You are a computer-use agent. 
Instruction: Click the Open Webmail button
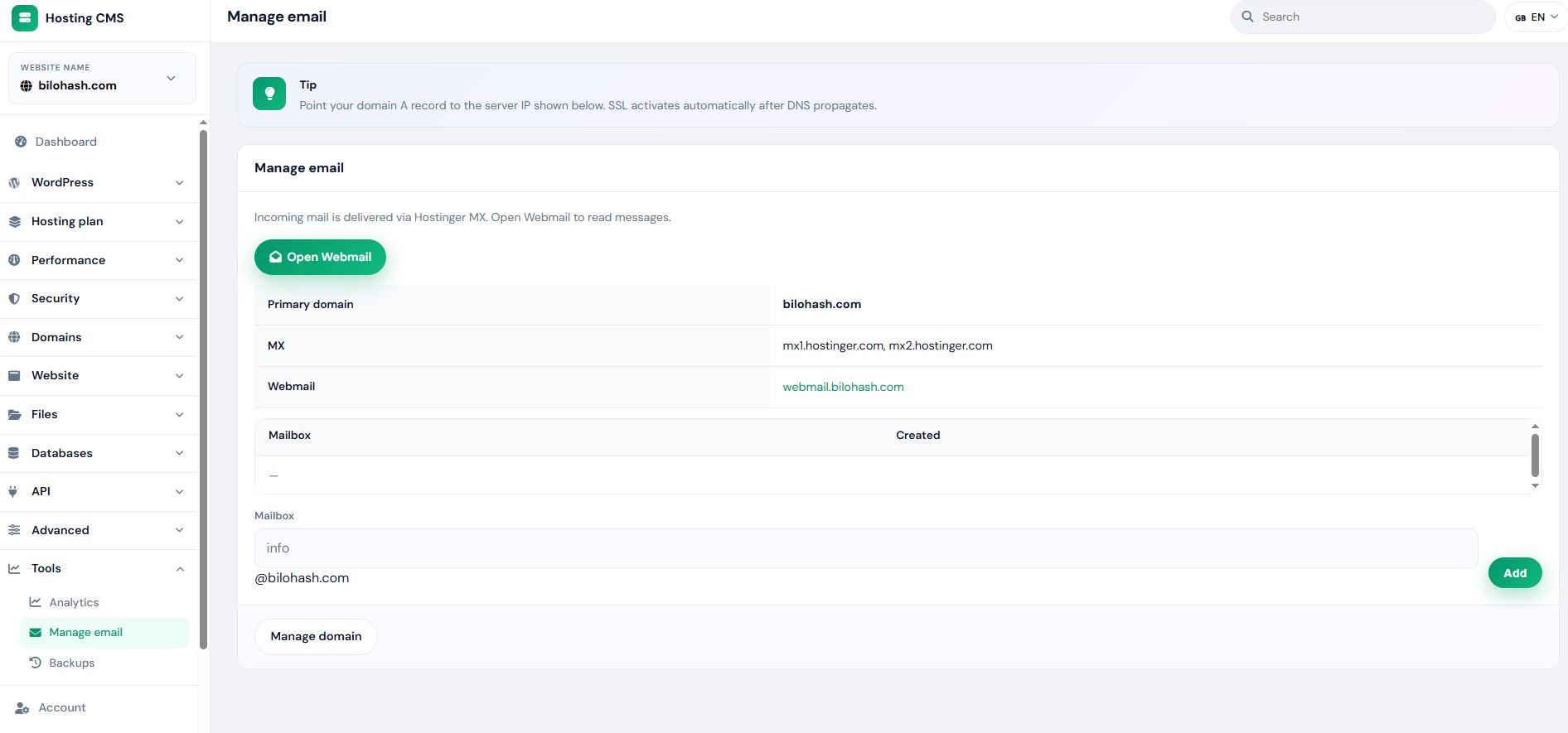point(320,257)
